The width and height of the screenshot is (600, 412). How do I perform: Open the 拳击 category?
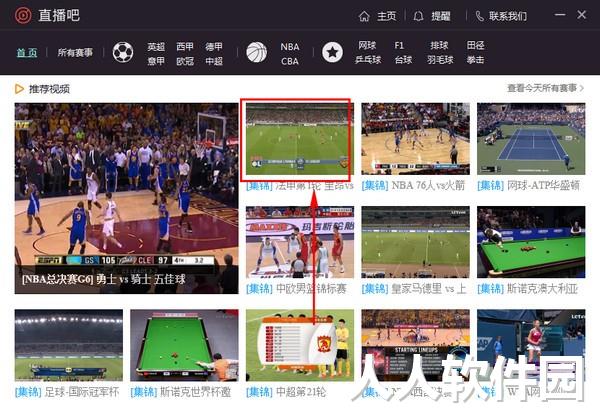tap(476, 60)
